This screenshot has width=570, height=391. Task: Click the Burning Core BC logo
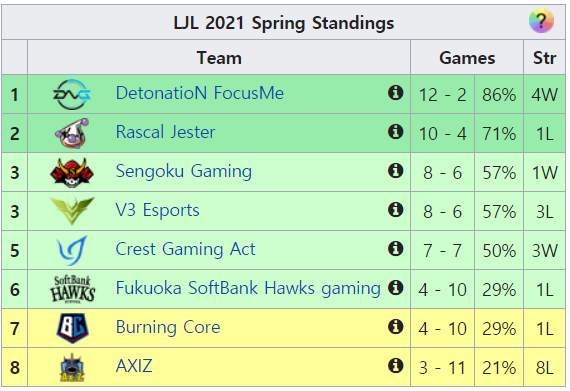coord(72,328)
